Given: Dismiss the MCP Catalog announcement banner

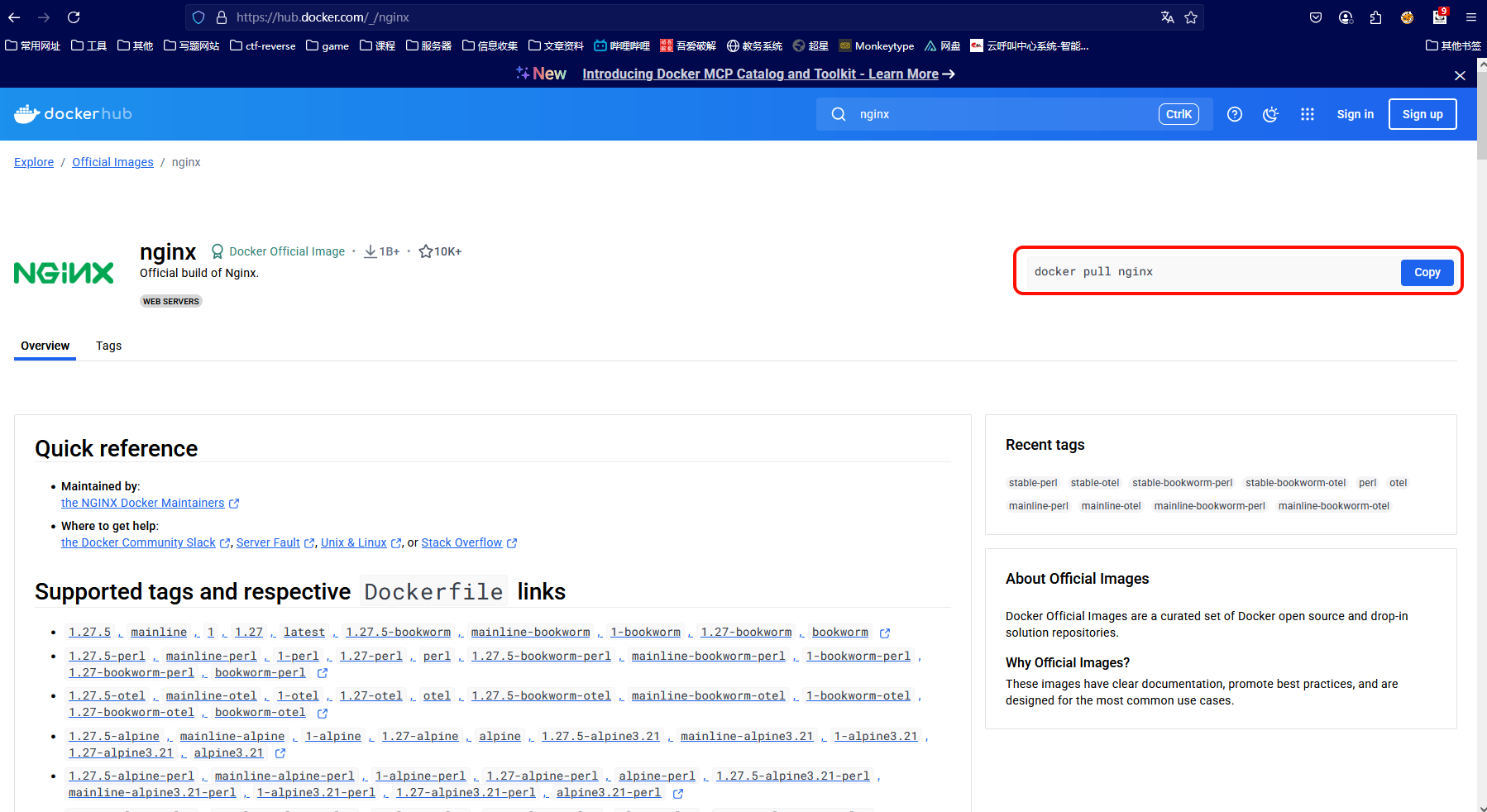Looking at the screenshot, I should point(1460,75).
